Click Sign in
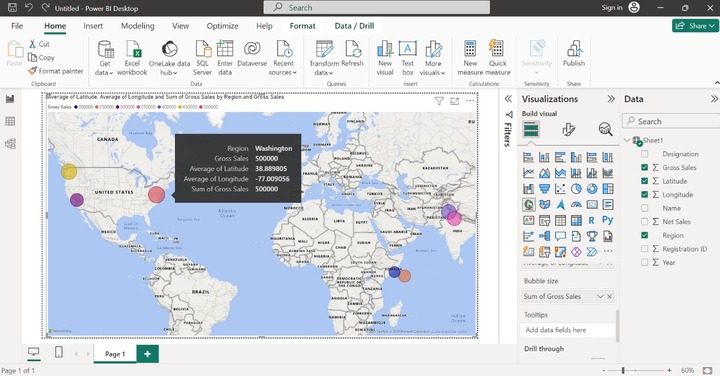The height and width of the screenshot is (376, 720). pyautogui.click(x=612, y=8)
